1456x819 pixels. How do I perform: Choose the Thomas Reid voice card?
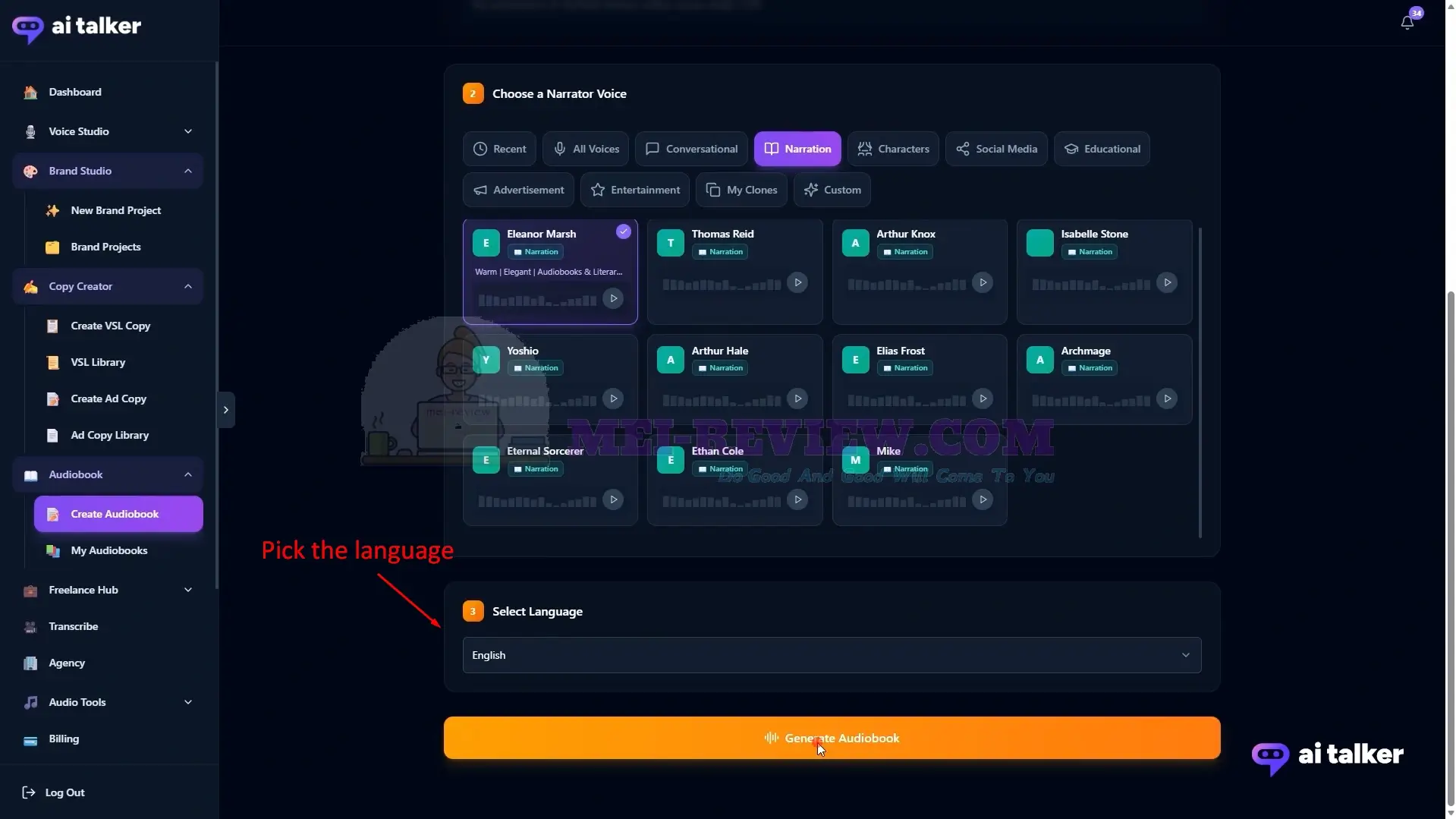pos(734,272)
